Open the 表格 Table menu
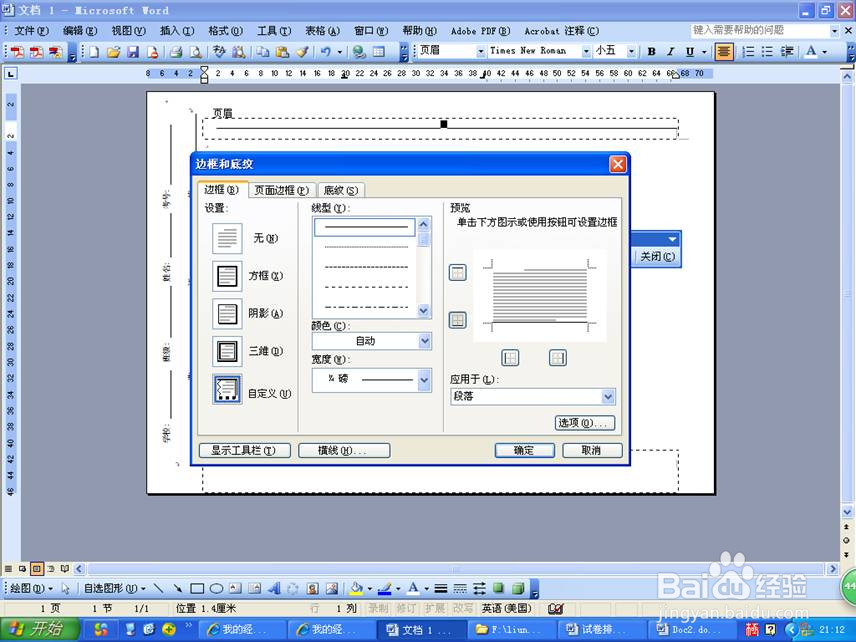Screen dimensions: 856x642 pos(323,31)
